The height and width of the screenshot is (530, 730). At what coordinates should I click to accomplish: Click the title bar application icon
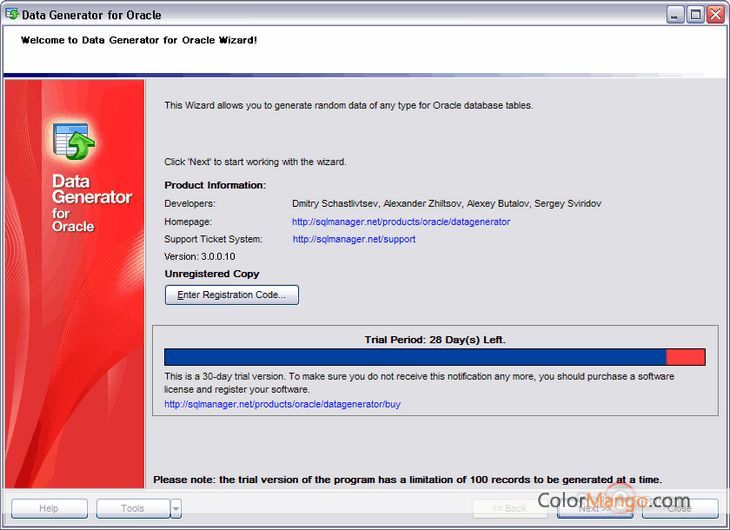[12, 14]
